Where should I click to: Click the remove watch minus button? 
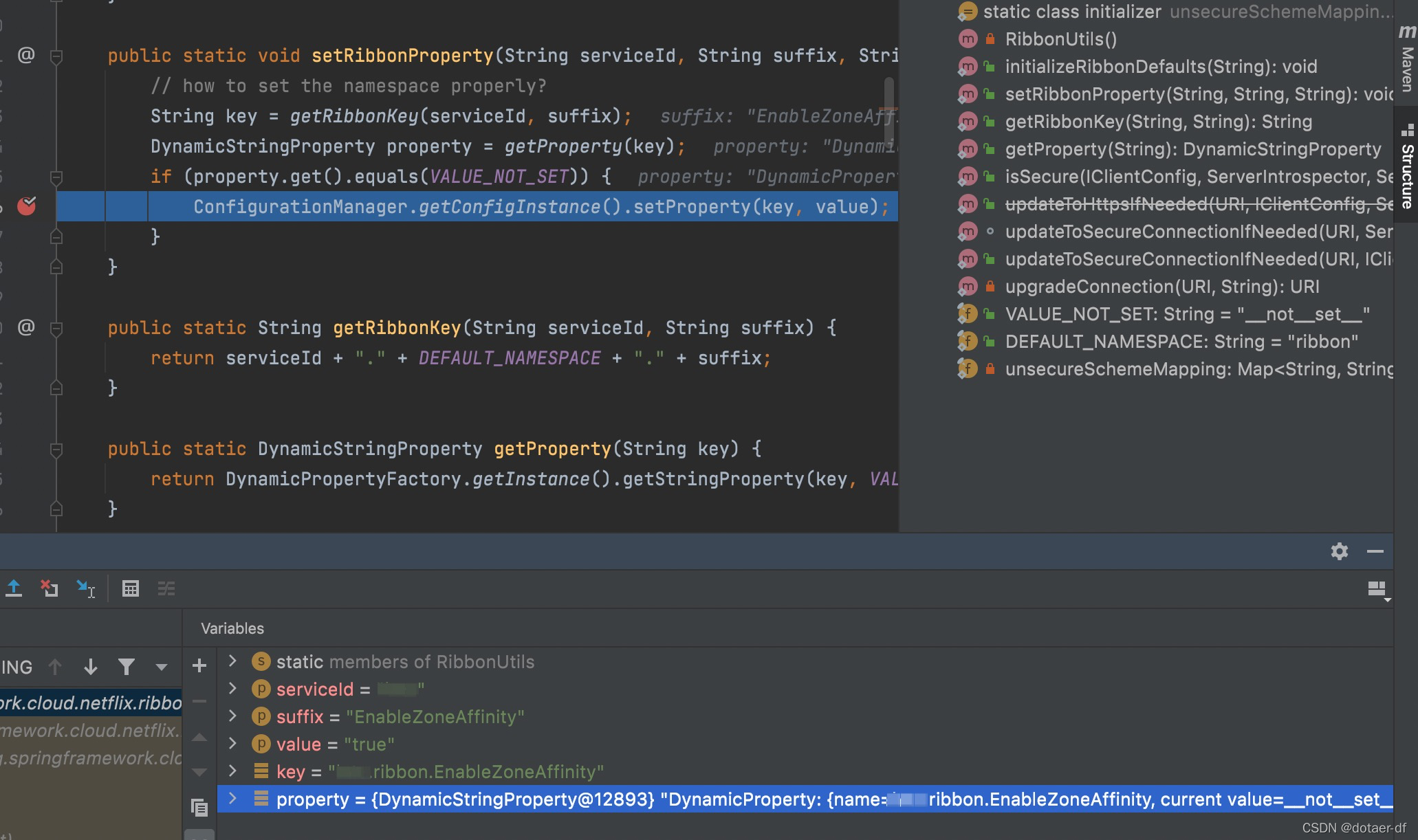pos(199,701)
